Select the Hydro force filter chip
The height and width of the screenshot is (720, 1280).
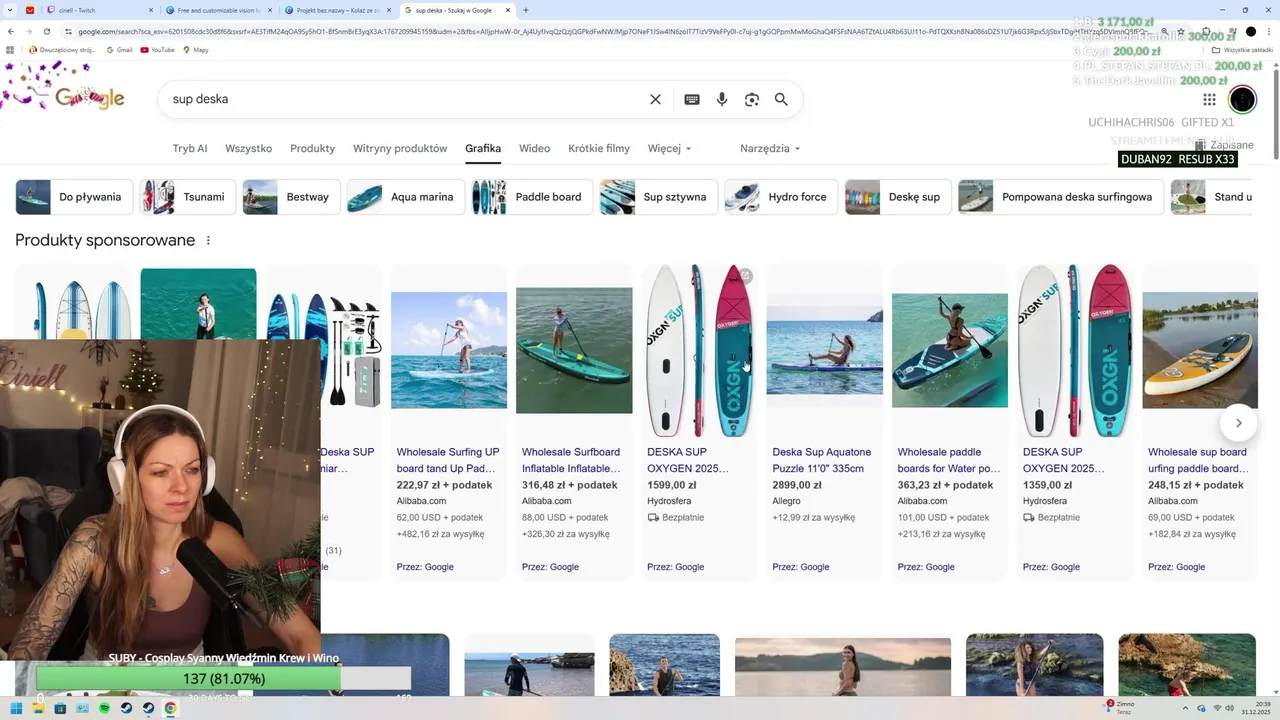(781, 197)
